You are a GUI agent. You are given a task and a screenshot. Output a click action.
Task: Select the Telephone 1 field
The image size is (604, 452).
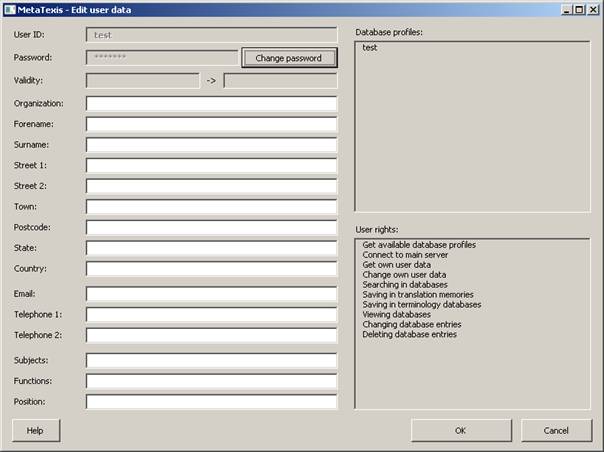[x=211, y=314]
